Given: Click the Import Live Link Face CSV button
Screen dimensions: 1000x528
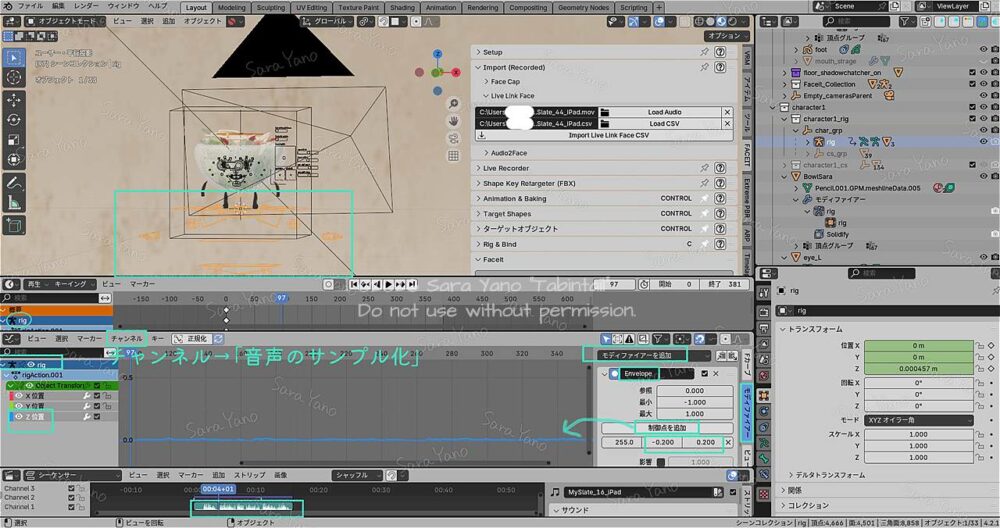Looking at the screenshot, I should click(607, 135).
